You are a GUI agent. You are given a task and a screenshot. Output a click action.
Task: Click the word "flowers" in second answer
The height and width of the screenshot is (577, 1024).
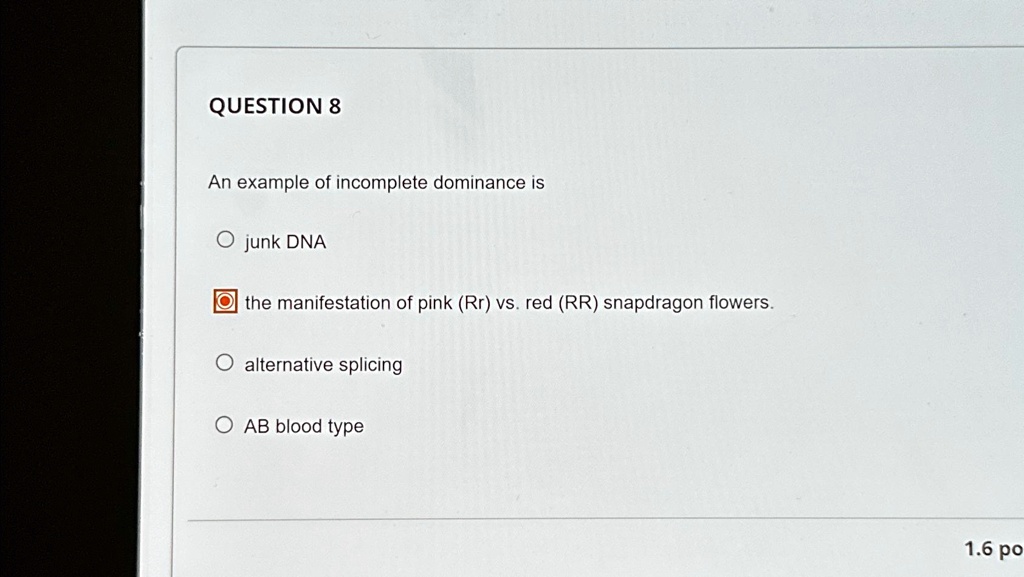click(x=740, y=302)
